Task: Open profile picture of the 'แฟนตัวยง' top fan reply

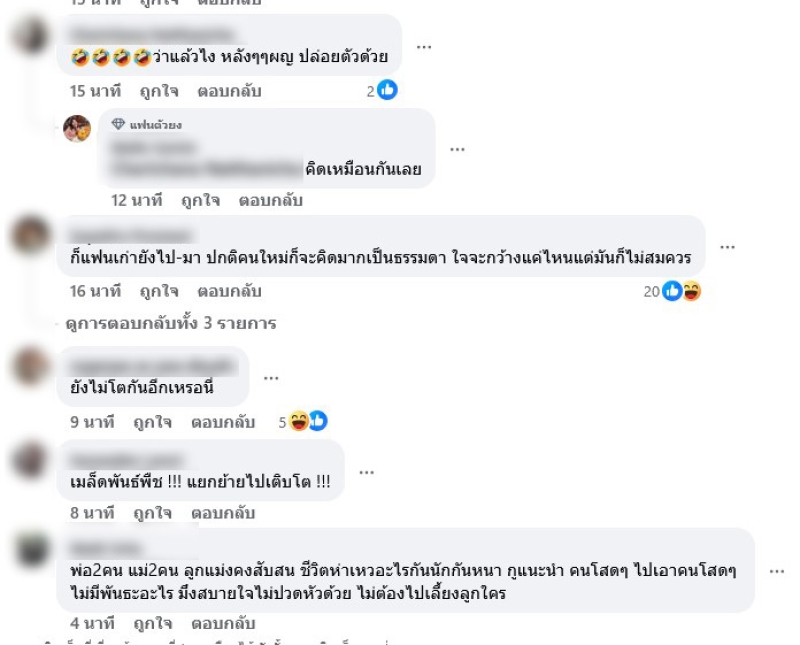Action: pyautogui.click(x=77, y=129)
